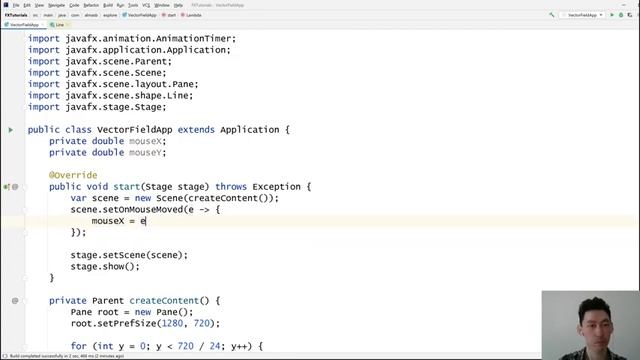Click 'AnimationTimer' in the first import
Viewport: 640px width, 360px height.
193,39
